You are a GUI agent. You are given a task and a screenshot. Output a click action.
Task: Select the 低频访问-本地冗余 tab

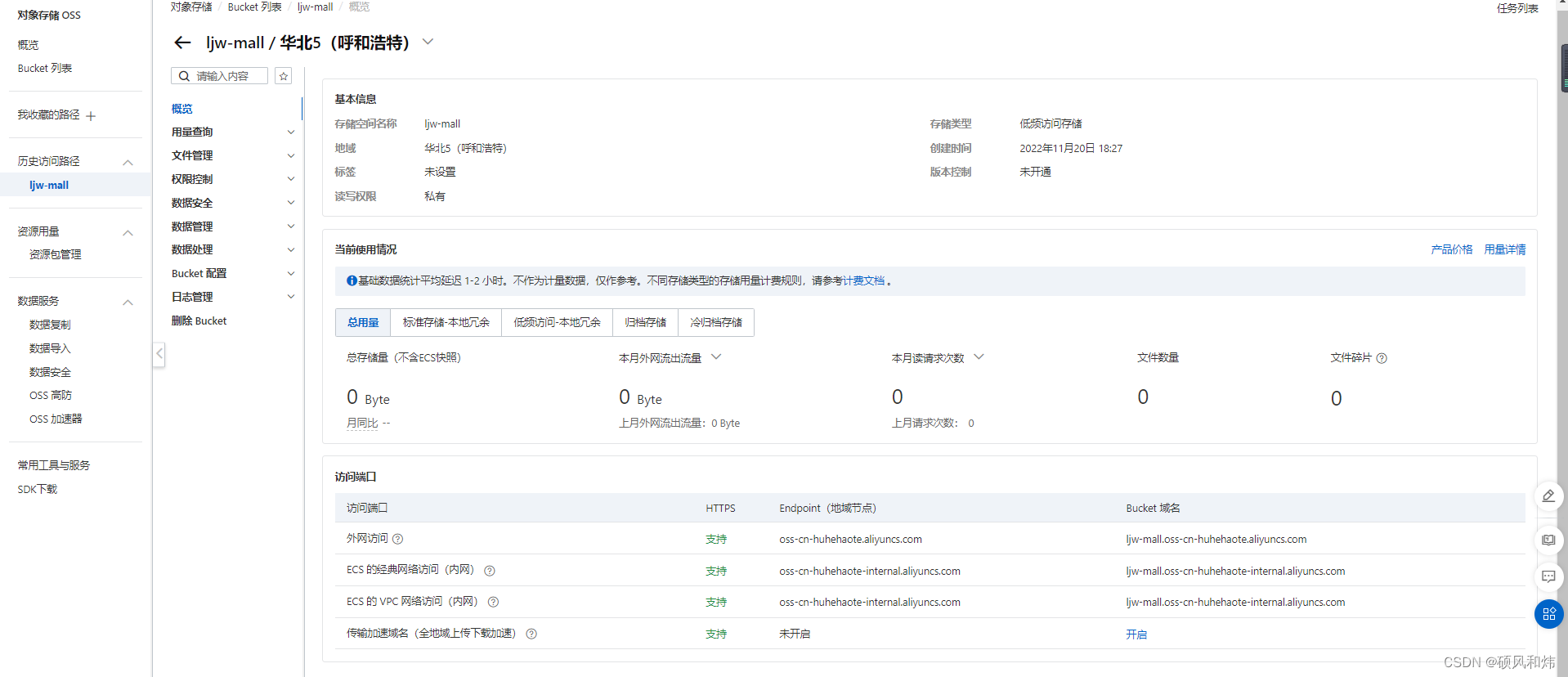coord(557,322)
